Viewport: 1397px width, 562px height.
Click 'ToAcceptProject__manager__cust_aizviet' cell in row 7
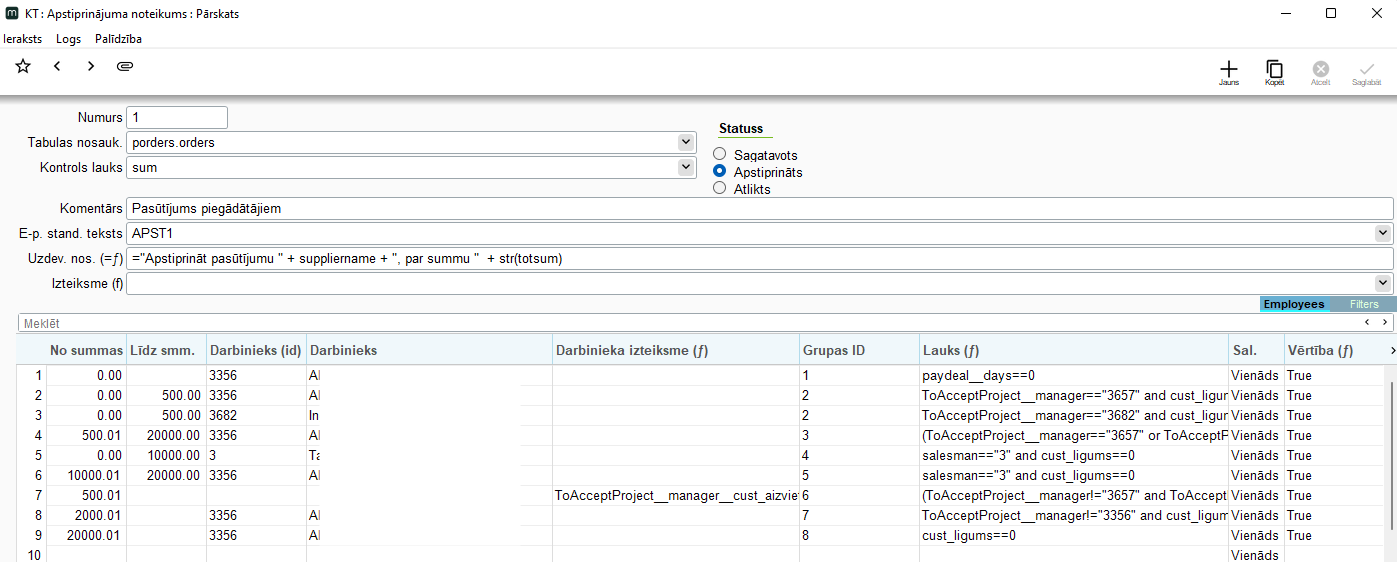[x=675, y=496]
